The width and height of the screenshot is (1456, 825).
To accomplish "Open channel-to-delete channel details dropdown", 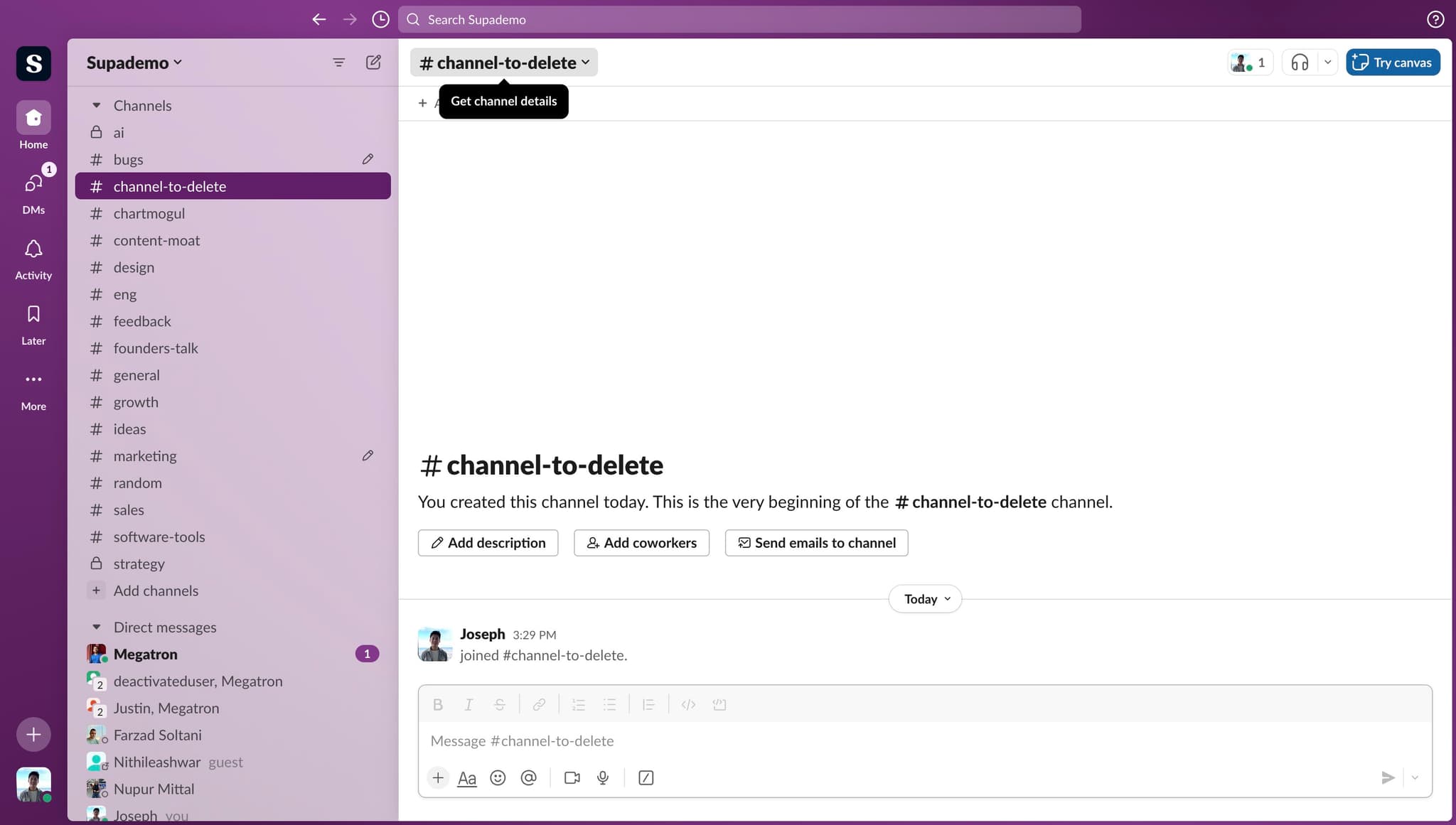I will pos(503,62).
